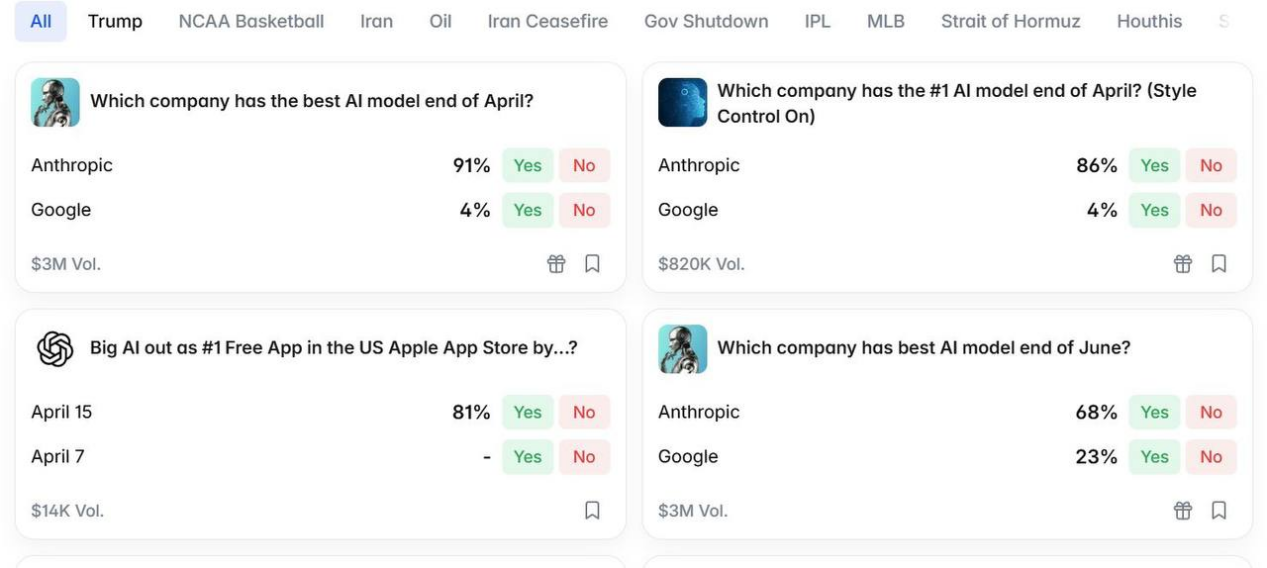Buy No for April 7 outcome
Screen dimensions: 1267x568
[584, 457]
